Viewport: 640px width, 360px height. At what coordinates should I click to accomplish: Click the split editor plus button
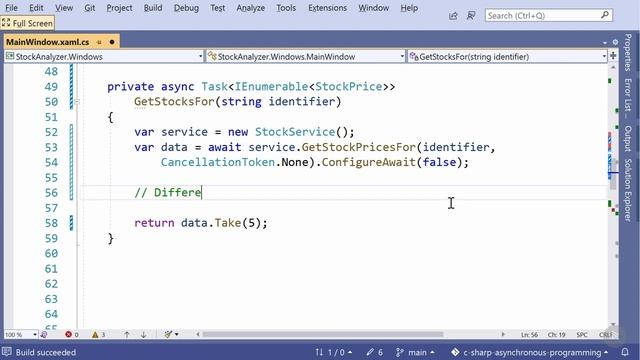point(613,56)
